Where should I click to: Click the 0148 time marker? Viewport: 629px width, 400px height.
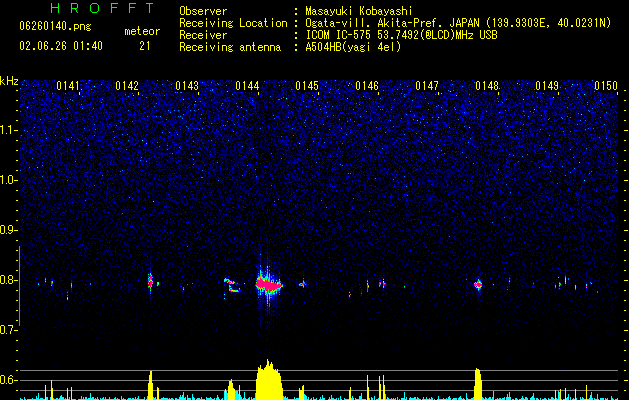point(487,86)
